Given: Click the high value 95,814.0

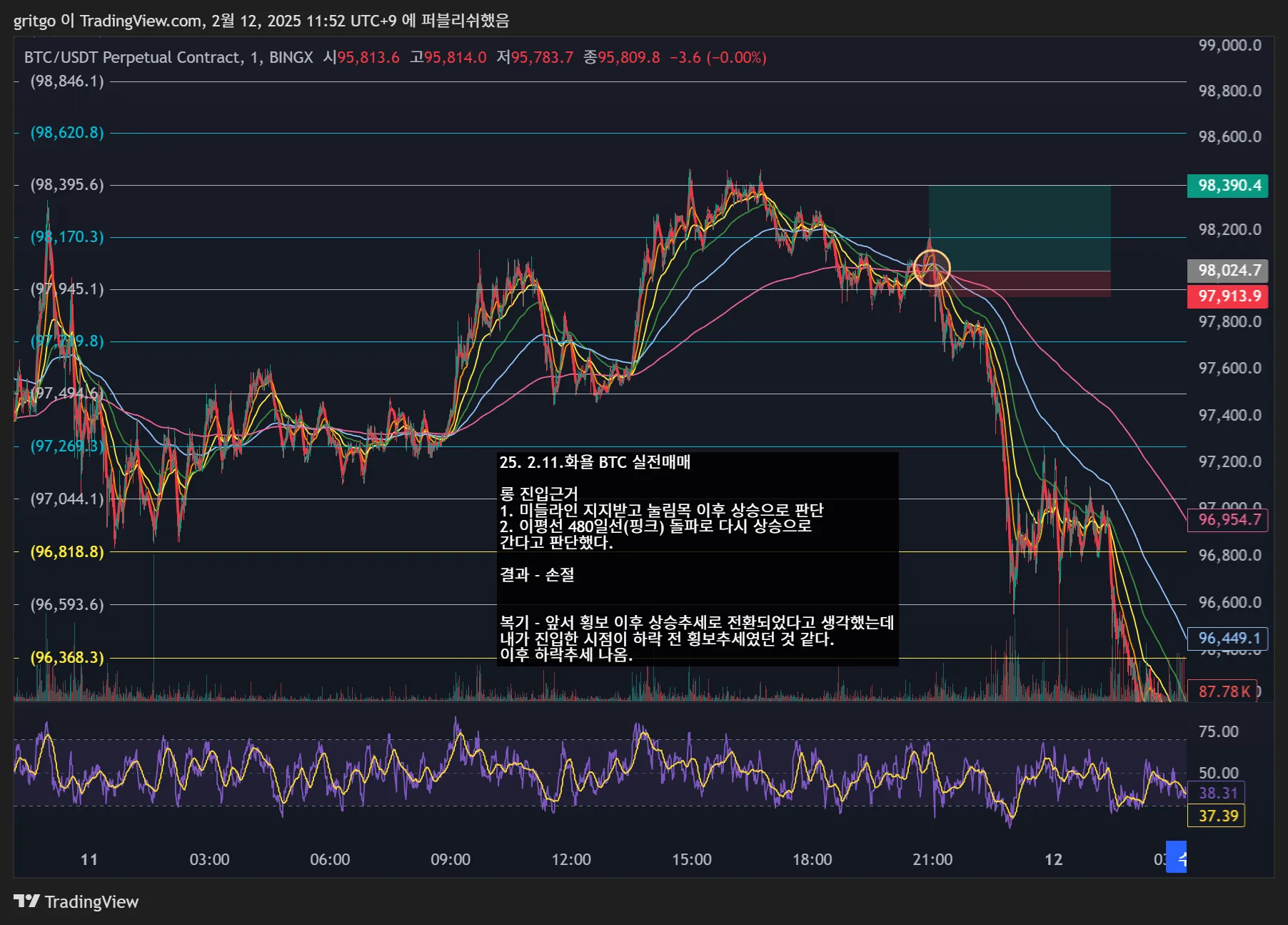Looking at the screenshot, I should (x=456, y=57).
